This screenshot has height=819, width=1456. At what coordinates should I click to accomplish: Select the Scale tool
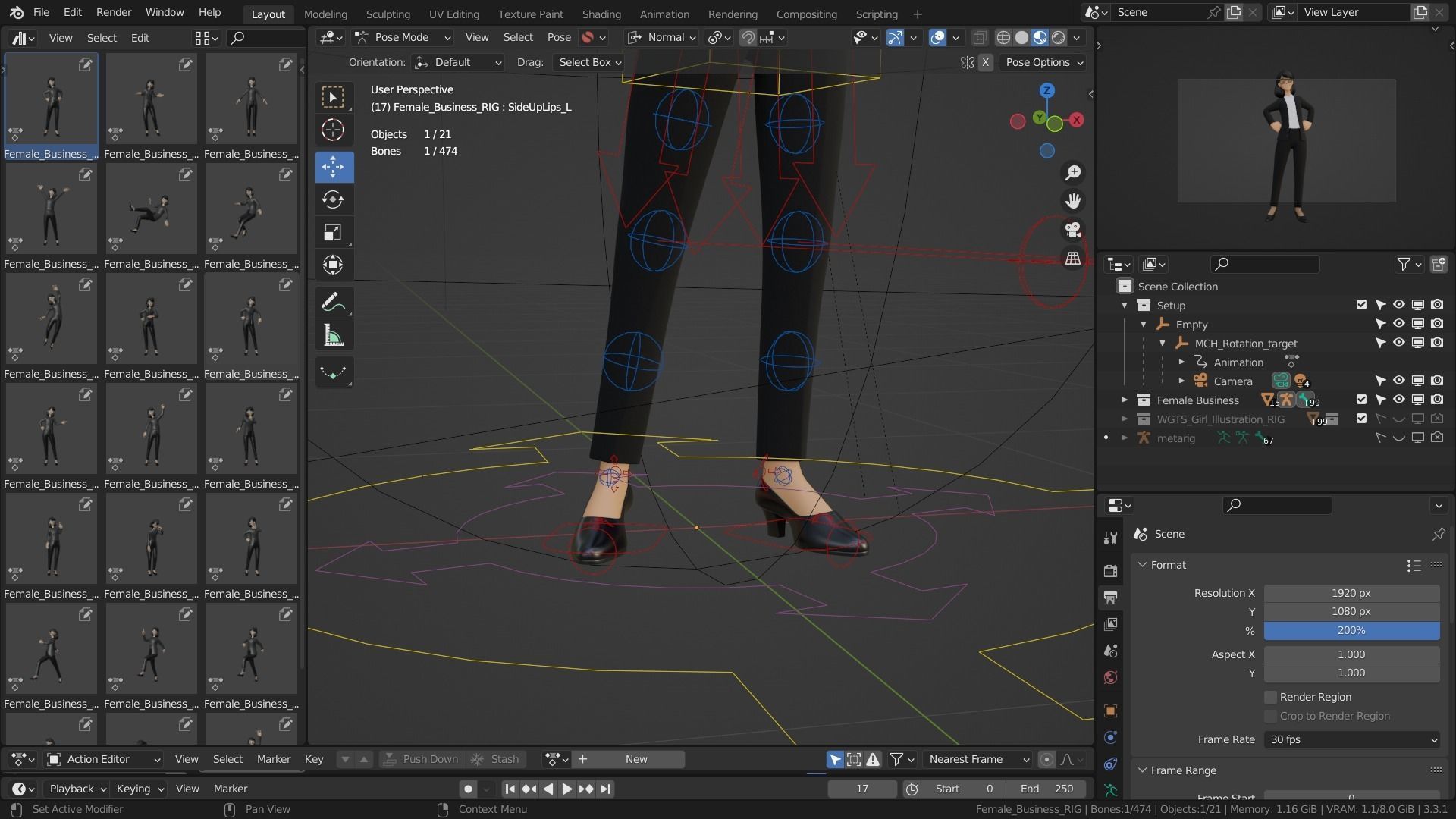point(333,232)
